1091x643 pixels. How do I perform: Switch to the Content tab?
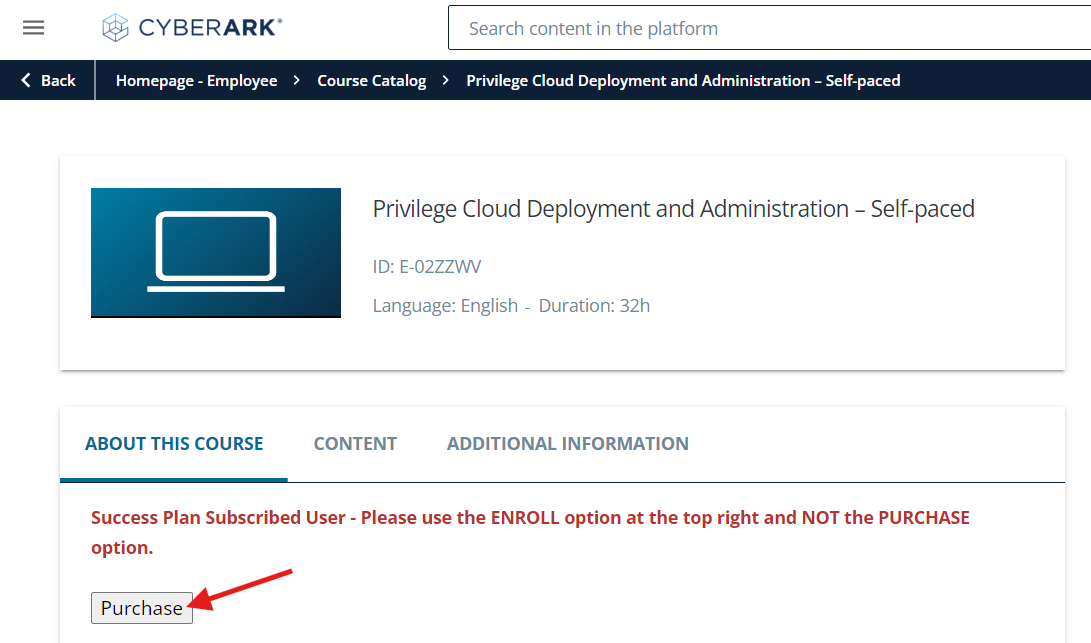point(355,444)
